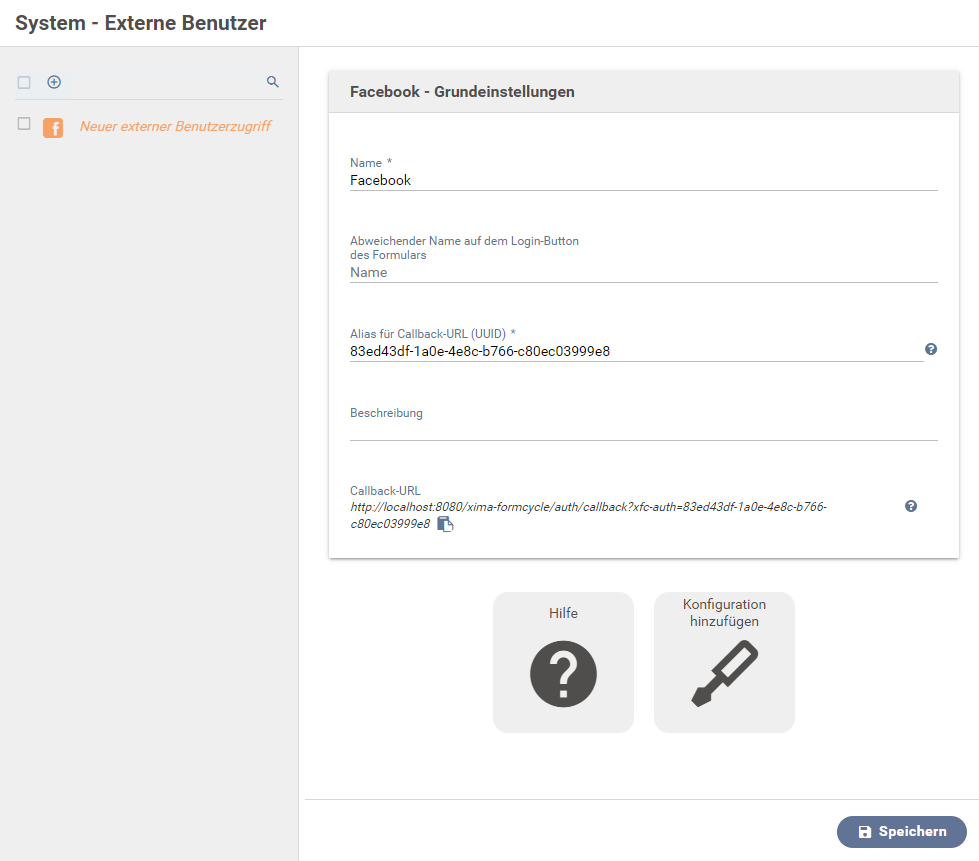Screen dimensions: 979x861
Task: Click Konfiguration hinzufügen tile
Action: (x=724, y=662)
